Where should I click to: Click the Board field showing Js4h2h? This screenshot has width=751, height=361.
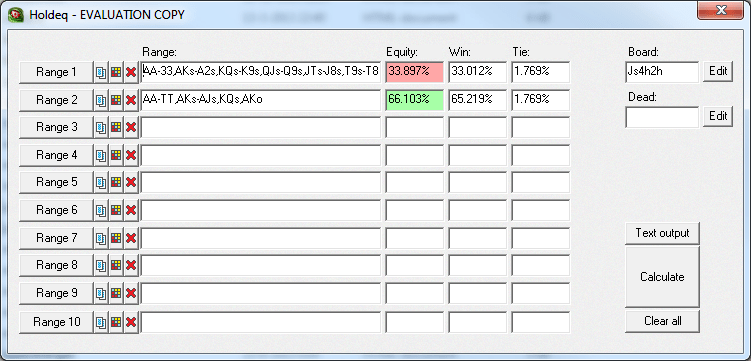pos(662,72)
